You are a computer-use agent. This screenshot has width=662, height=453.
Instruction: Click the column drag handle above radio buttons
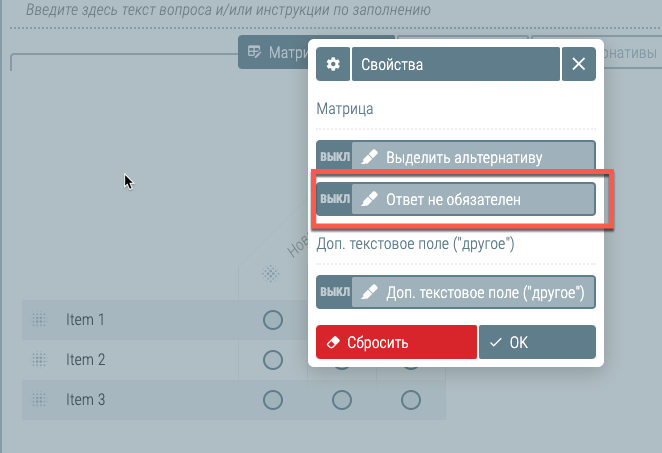click(x=271, y=274)
